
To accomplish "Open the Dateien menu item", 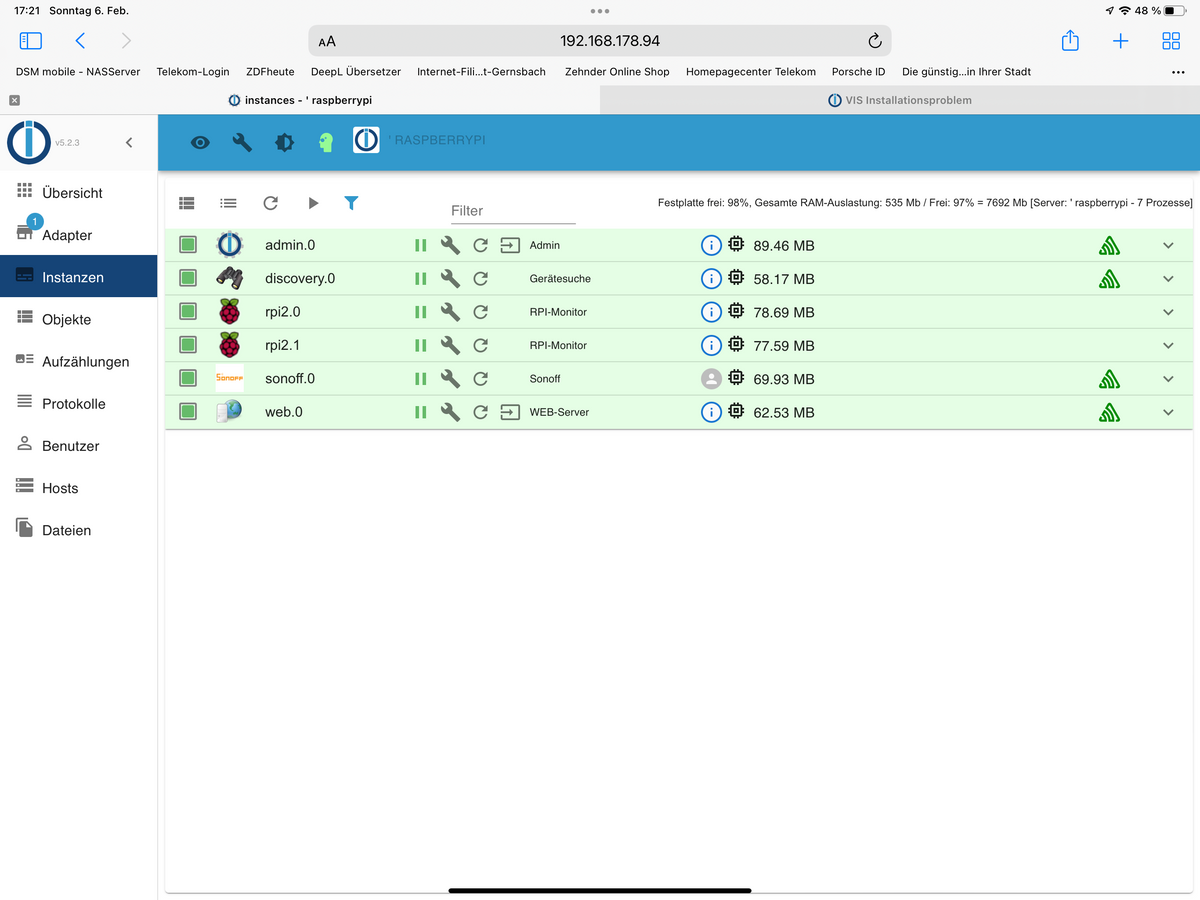I will coord(78,530).
